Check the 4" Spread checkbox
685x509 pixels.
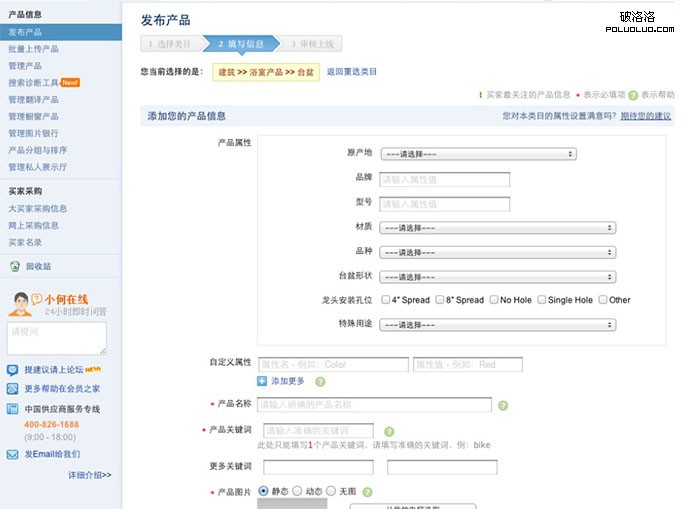pos(385,299)
